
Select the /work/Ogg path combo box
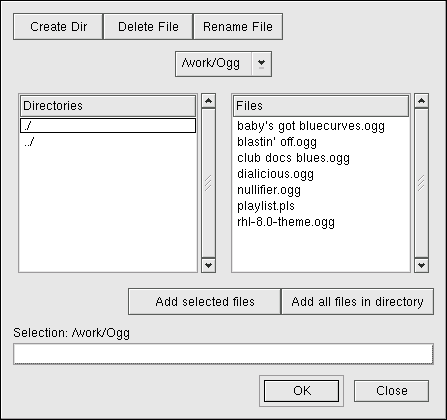tap(223, 64)
